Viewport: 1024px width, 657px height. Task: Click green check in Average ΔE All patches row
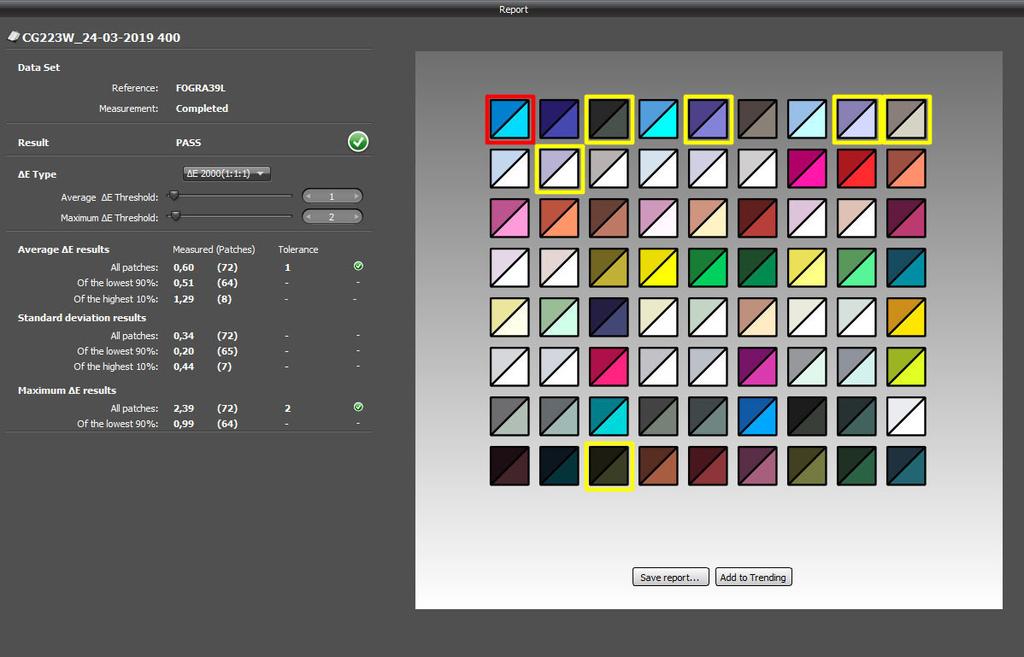(x=358, y=266)
